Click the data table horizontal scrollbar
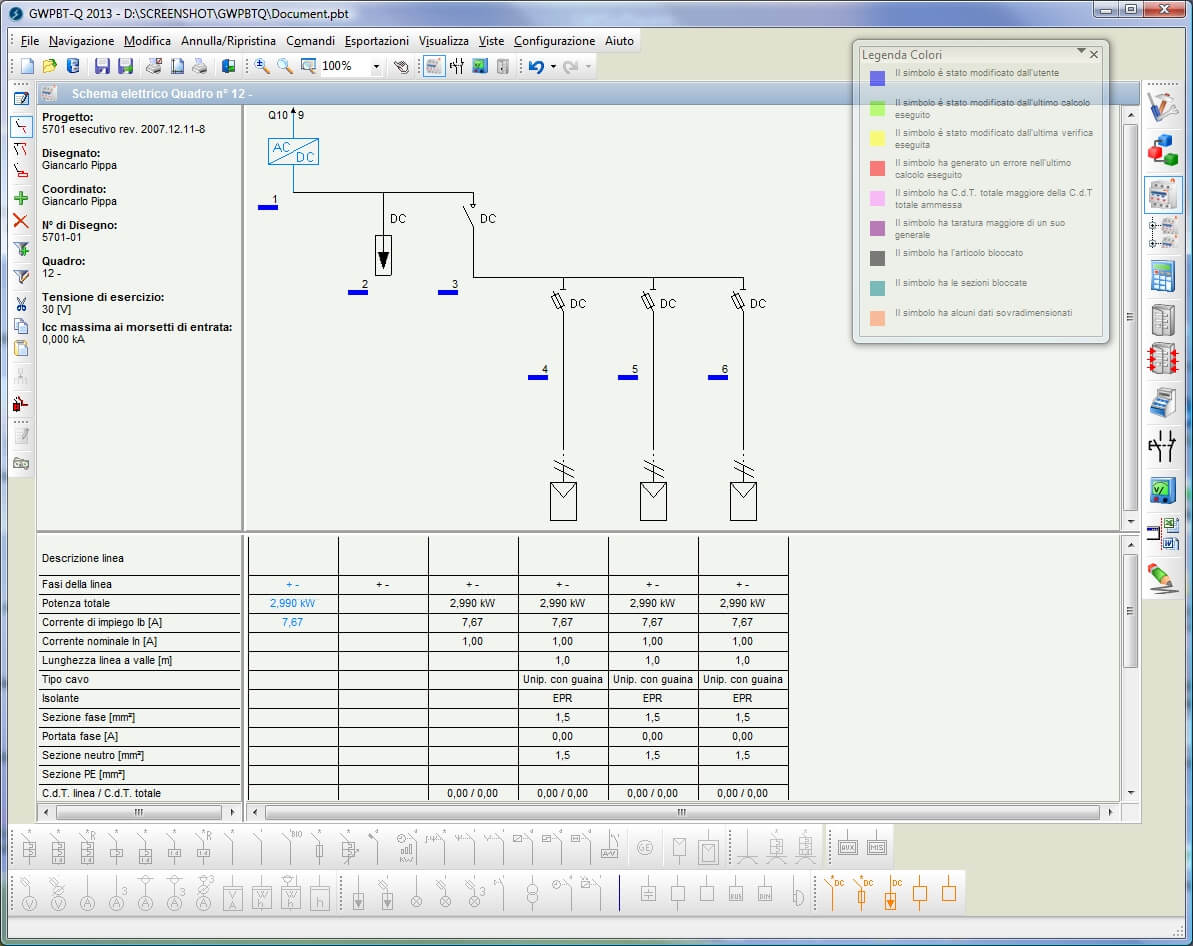Viewport: 1193px width, 946px height. tap(682, 812)
